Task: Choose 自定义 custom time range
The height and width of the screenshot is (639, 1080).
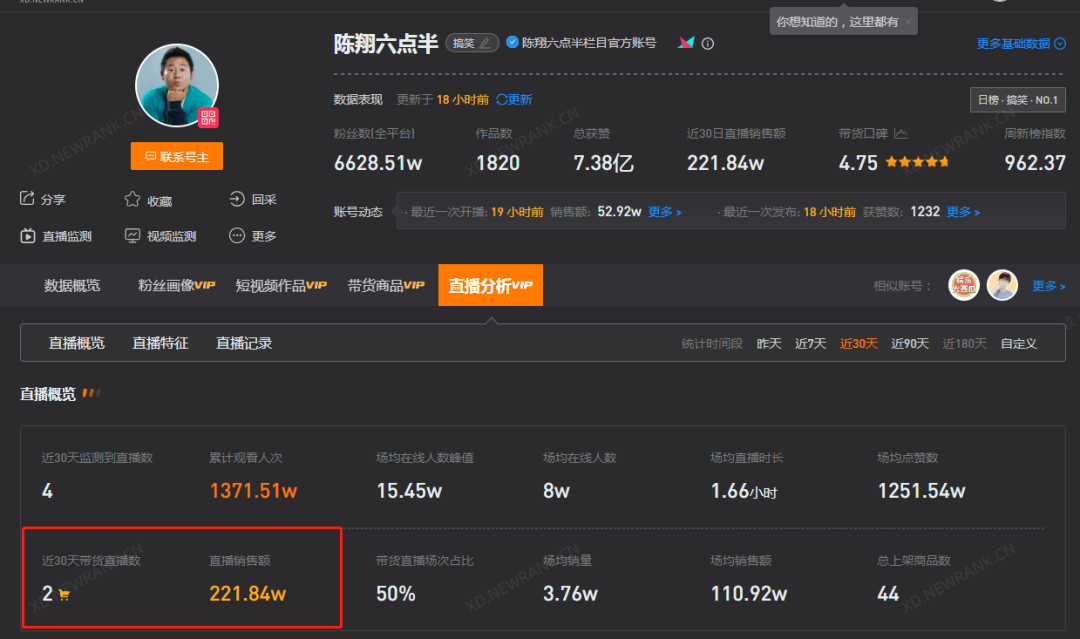Action: pos(1019,344)
